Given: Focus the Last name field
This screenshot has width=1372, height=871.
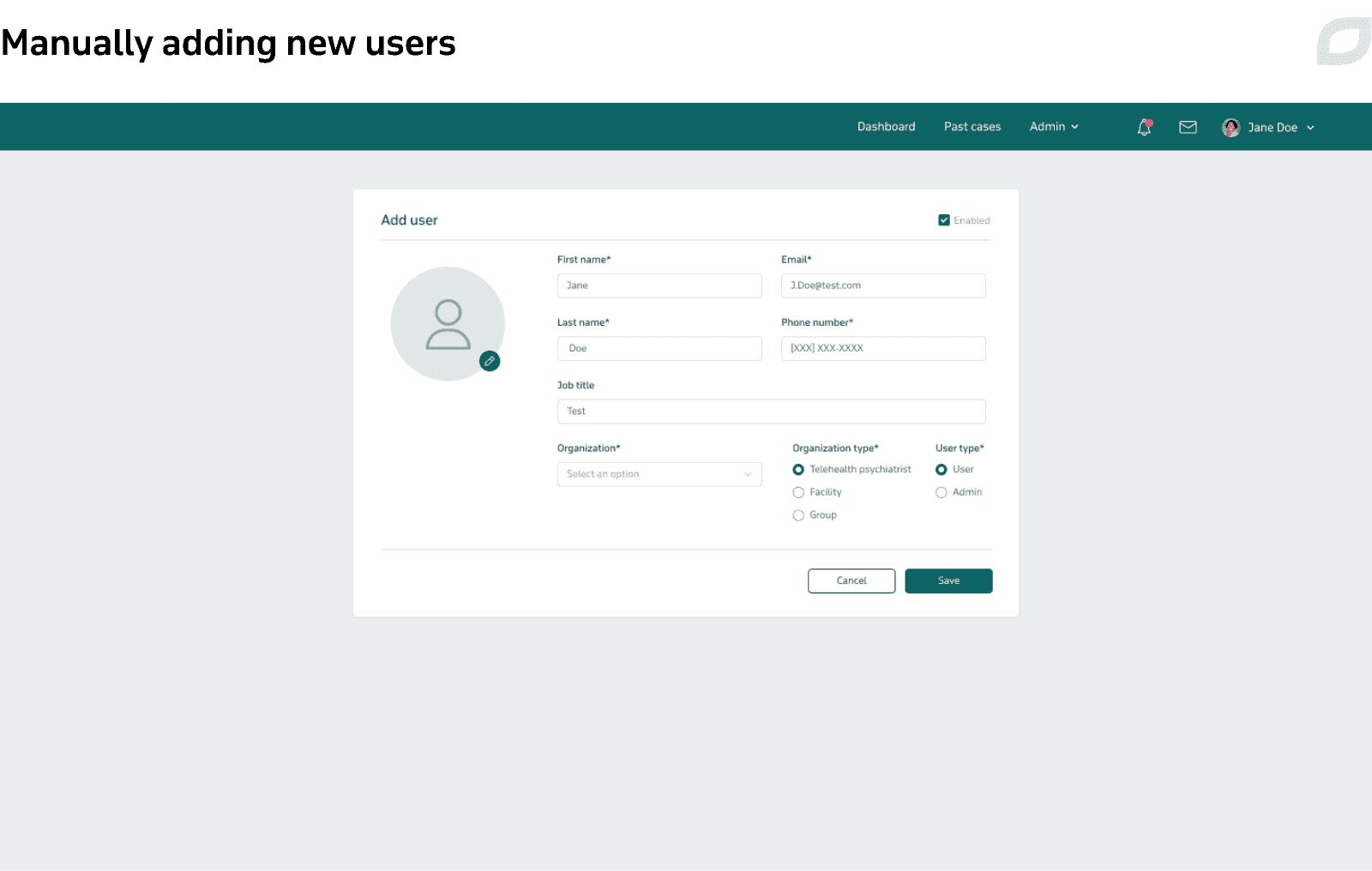Looking at the screenshot, I should pos(659,348).
